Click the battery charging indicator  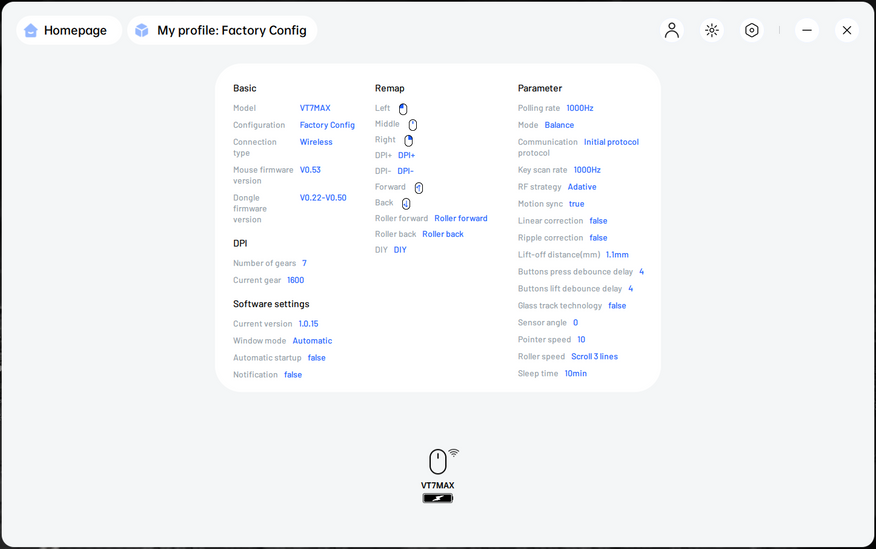(x=437, y=498)
